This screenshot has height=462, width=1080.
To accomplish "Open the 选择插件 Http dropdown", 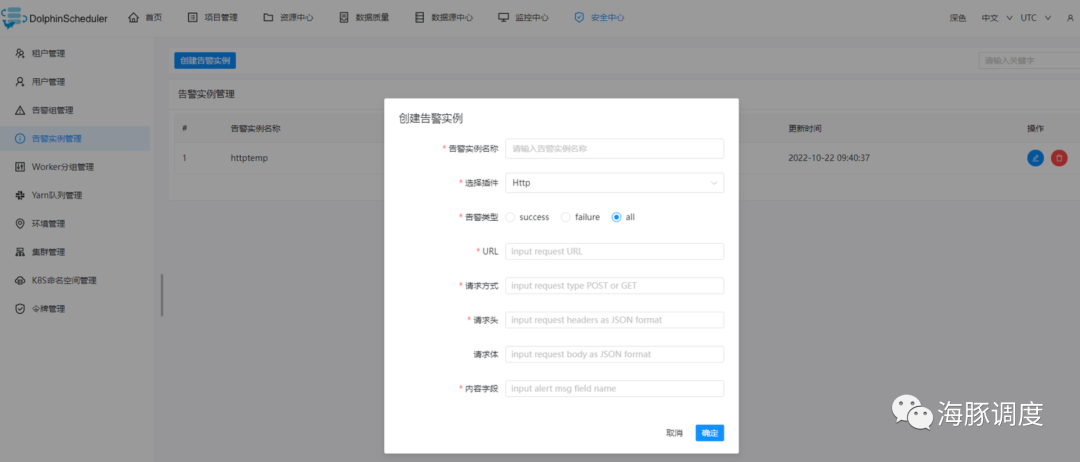I will 614,183.
